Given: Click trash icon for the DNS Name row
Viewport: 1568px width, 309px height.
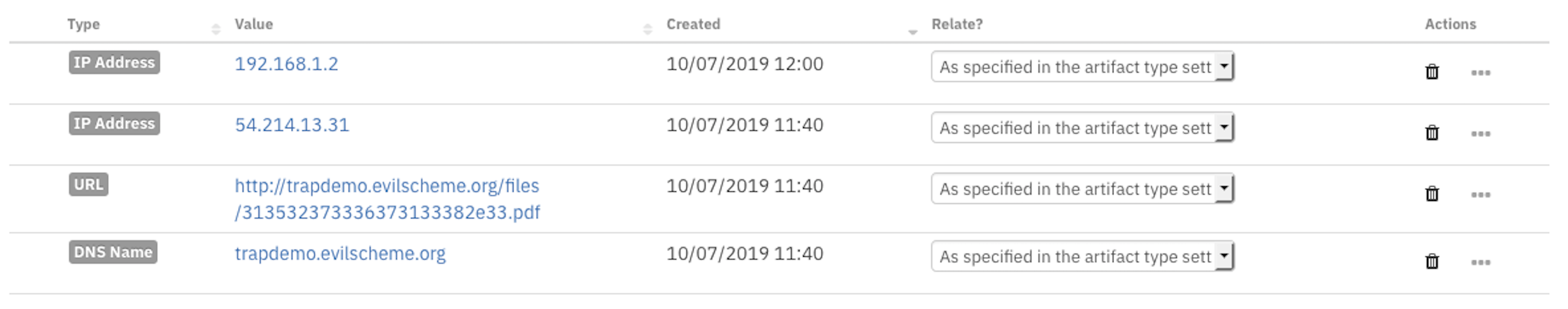Looking at the screenshot, I should pos(1432,261).
